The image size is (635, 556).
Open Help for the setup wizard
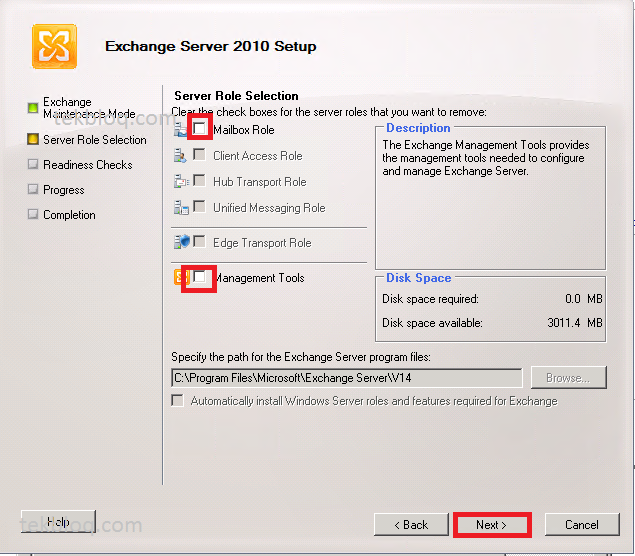click(58, 522)
